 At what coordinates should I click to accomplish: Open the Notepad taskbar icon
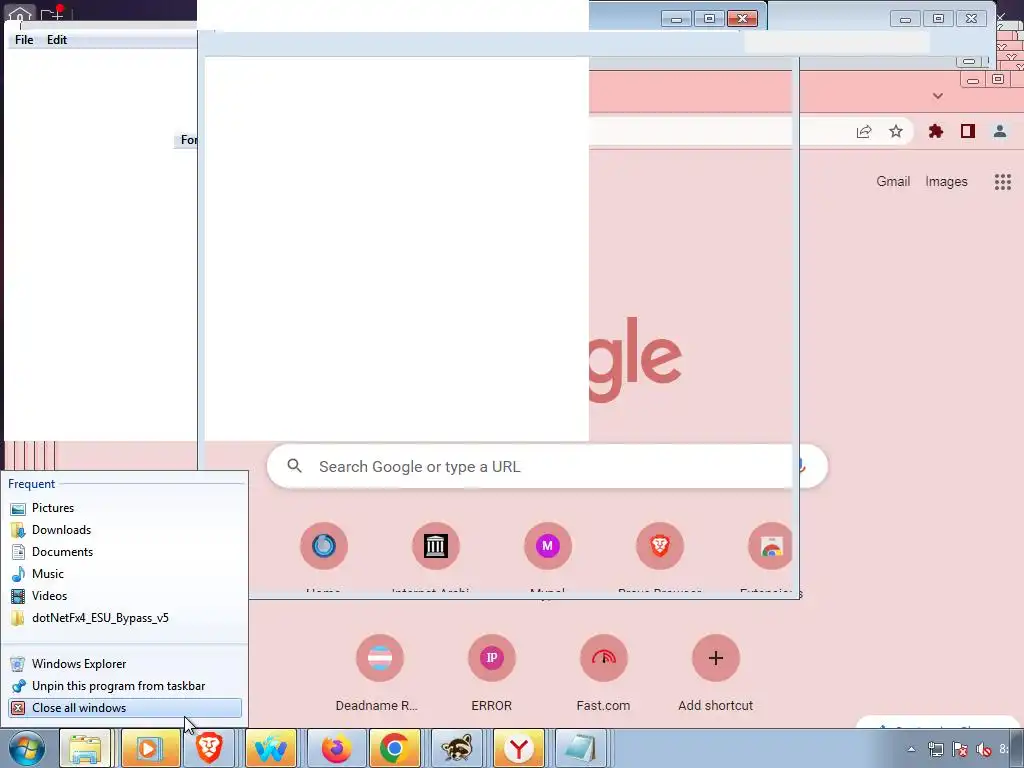click(580, 748)
